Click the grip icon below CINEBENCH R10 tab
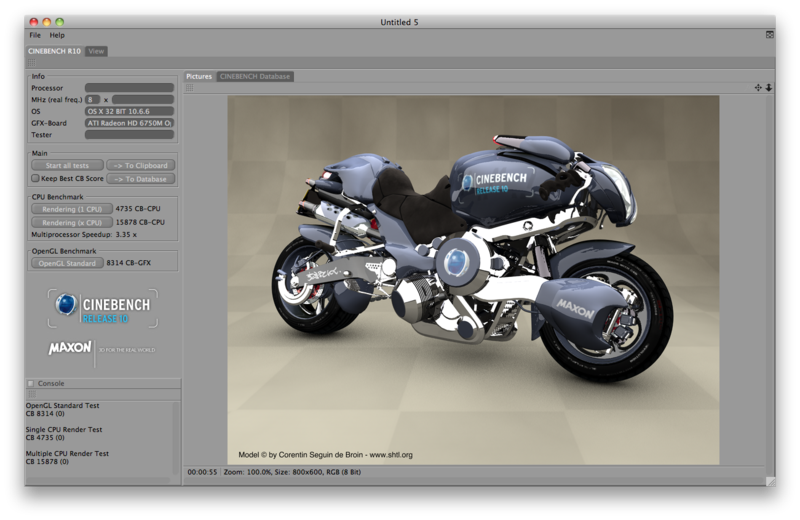Viewport: 800px width, 520px height. [32, 63]
